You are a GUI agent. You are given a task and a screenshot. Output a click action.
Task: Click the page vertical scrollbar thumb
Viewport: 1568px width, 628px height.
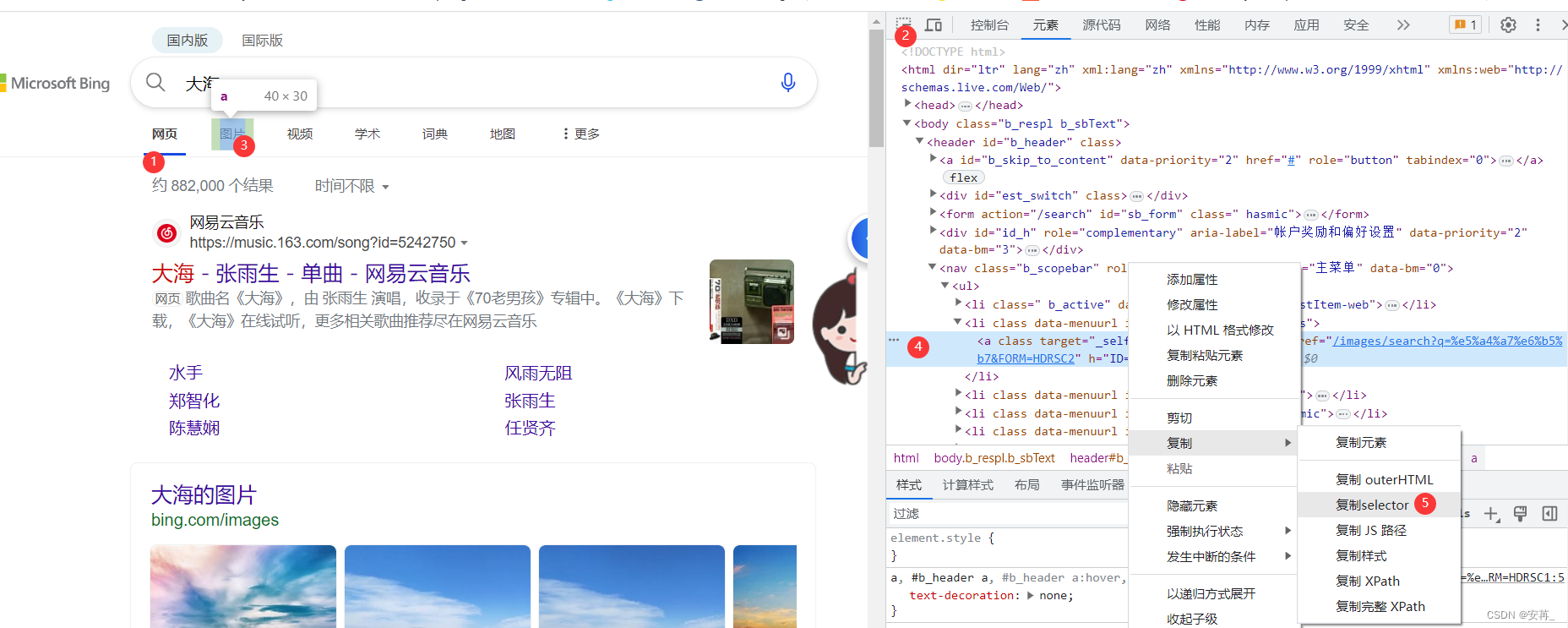tap(876, 87)
